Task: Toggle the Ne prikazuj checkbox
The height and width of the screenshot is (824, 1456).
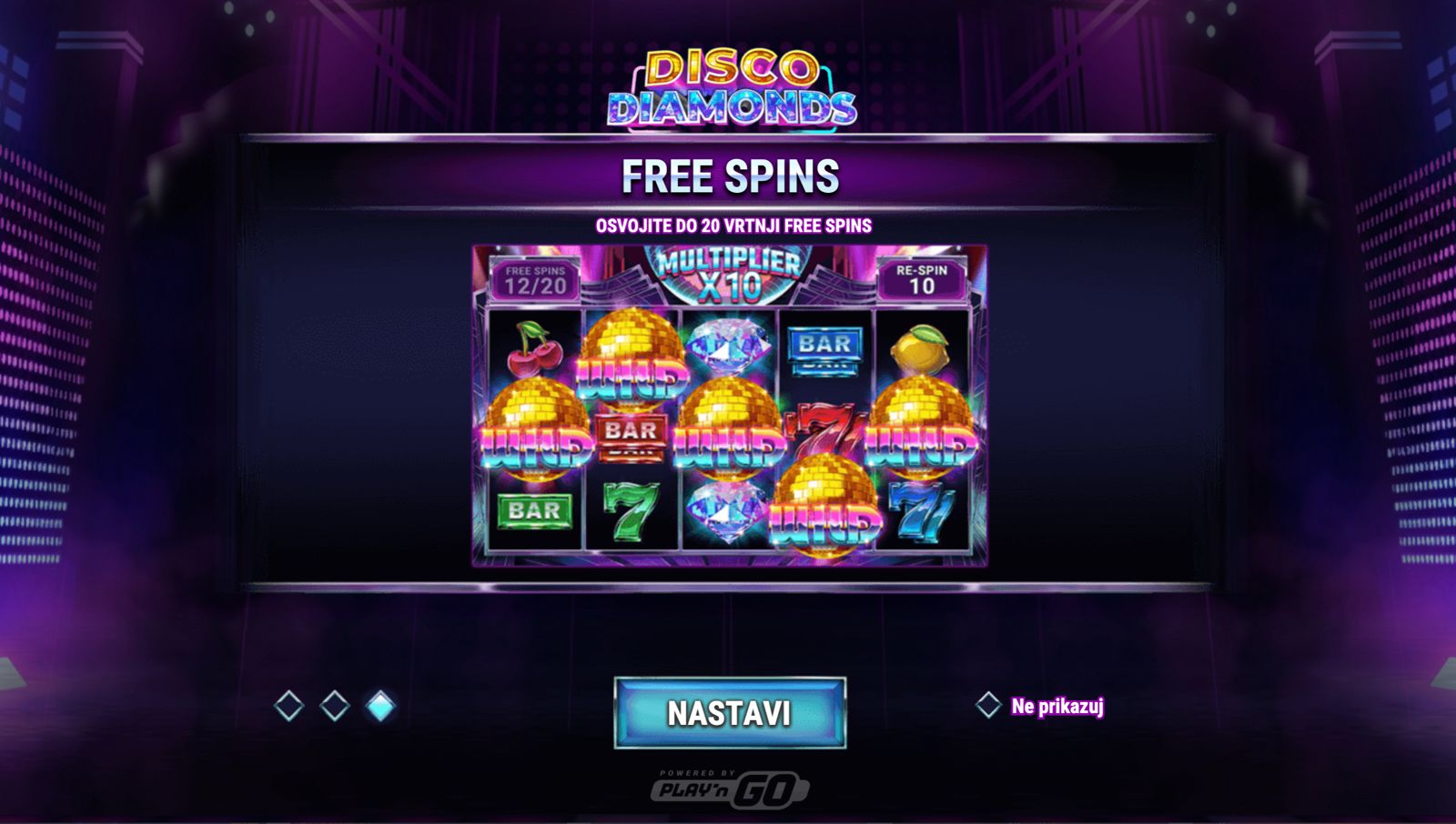Action: click(x=988, y=705)
